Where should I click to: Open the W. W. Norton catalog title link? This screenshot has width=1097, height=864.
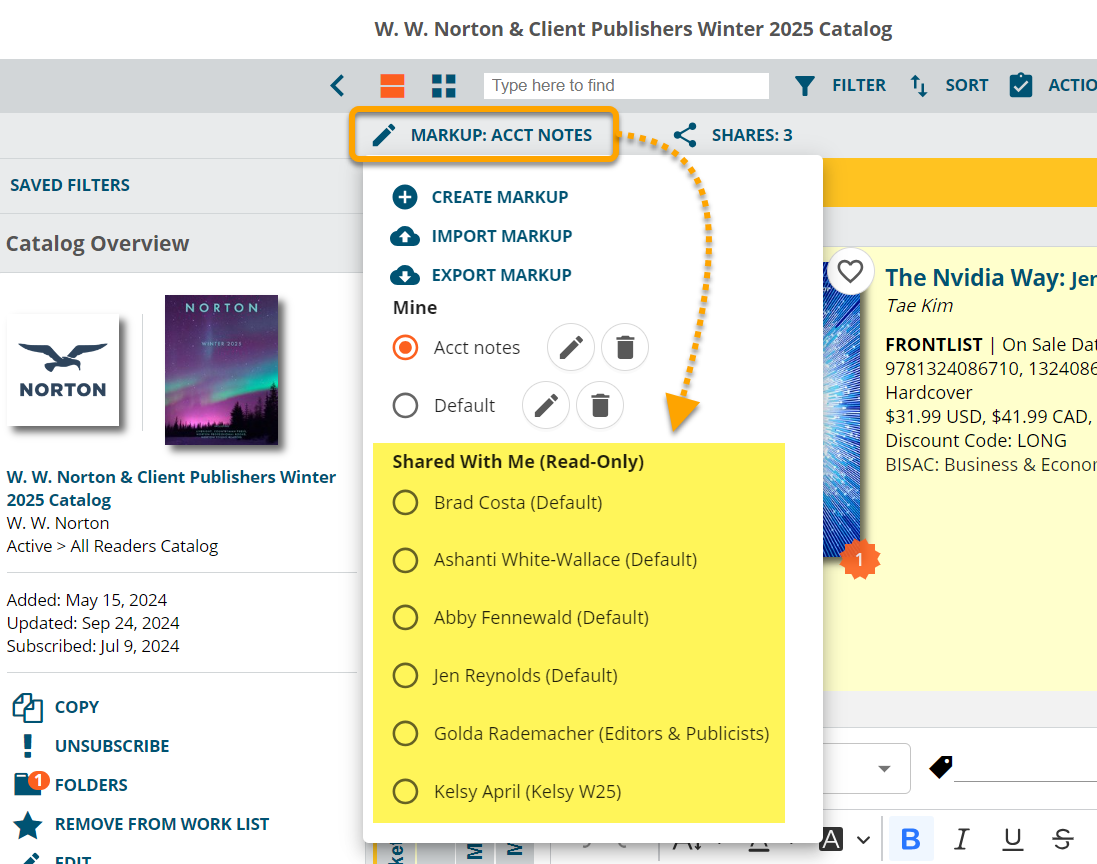pos(171,488)
